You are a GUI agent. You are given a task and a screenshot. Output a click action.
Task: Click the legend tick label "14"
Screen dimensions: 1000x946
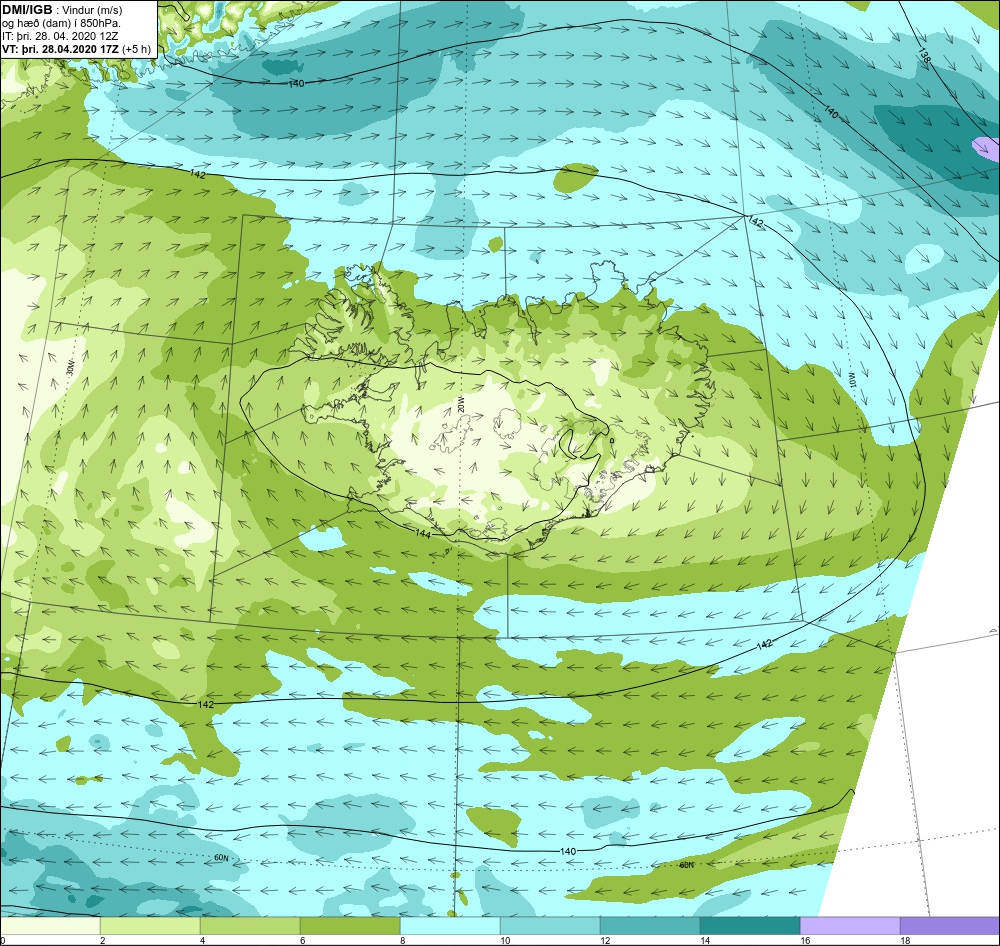tap(705, 940)
